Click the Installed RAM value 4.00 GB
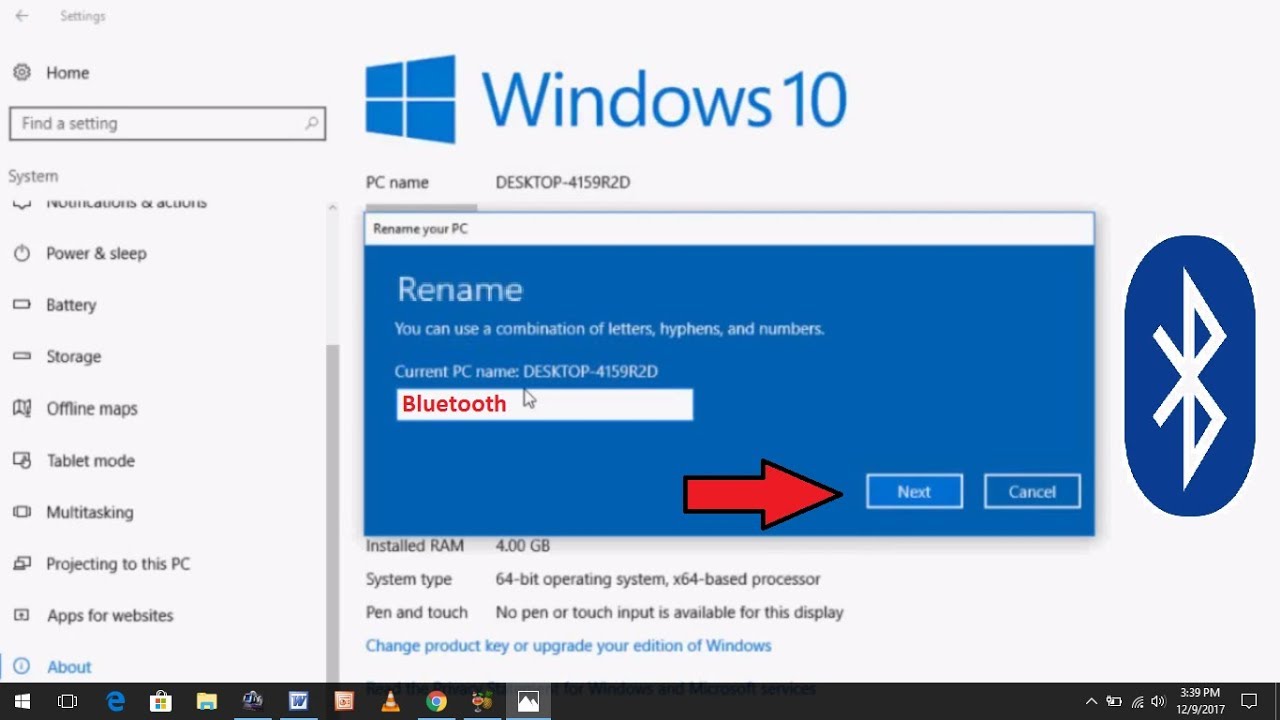The width and height of the screenshot is (1280, 720). [x=523, y=546]
